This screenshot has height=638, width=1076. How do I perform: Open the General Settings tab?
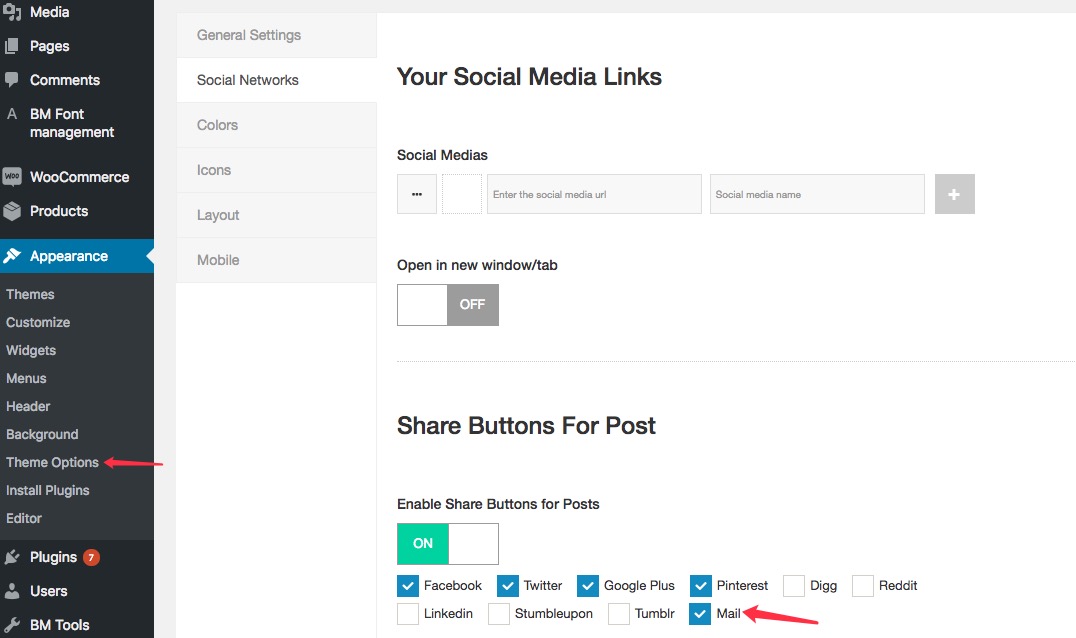pos(276,35)
